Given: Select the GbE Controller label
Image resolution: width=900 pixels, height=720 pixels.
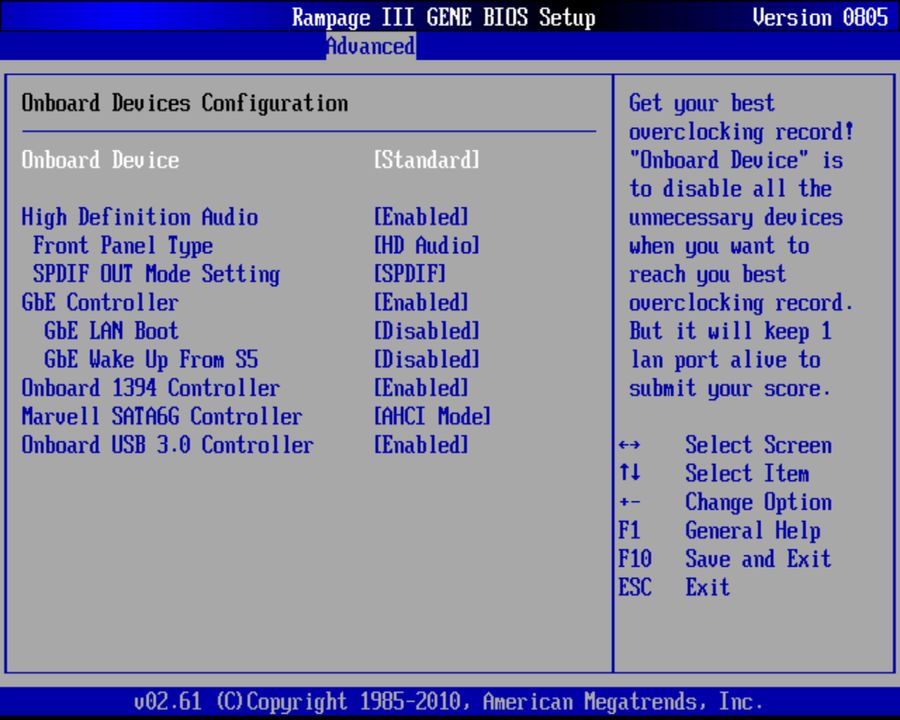Looking at the screenshot, I should click(x=100, y=303).
